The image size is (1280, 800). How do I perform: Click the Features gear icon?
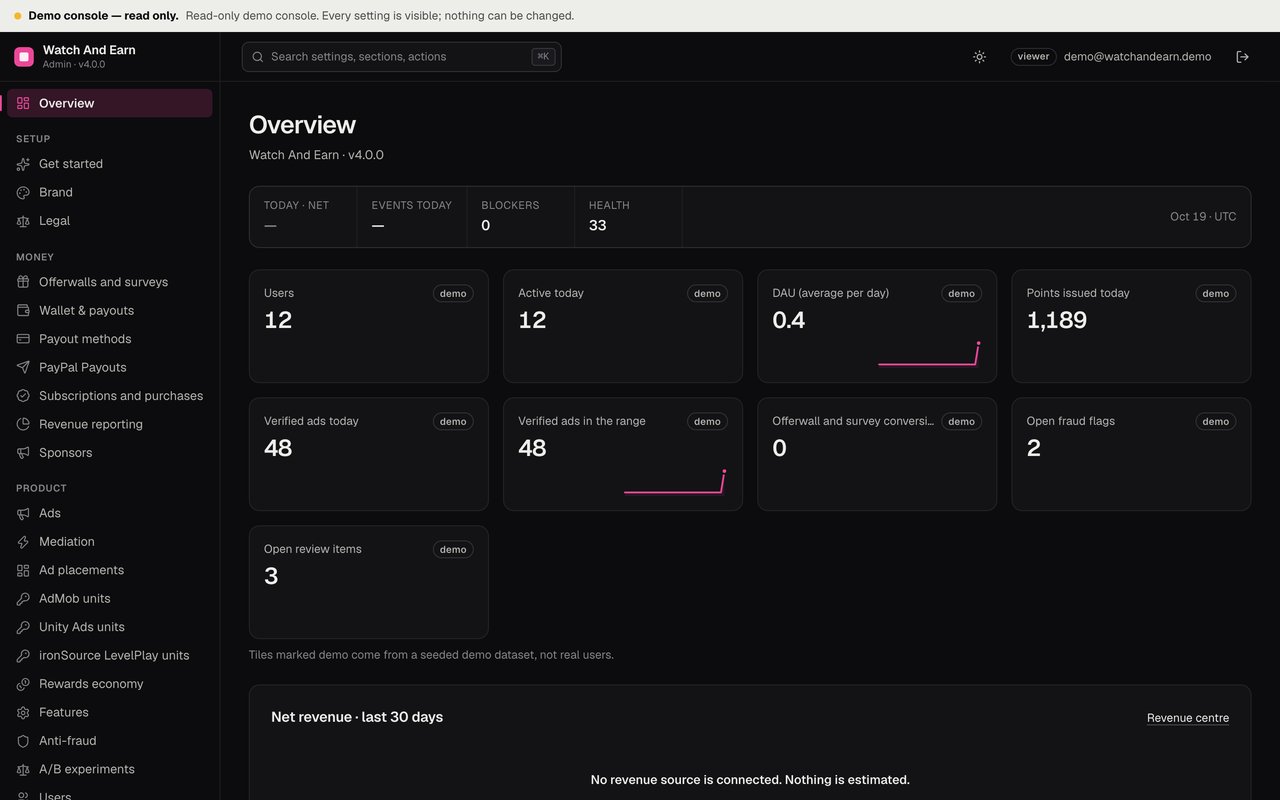click(23, 713)
